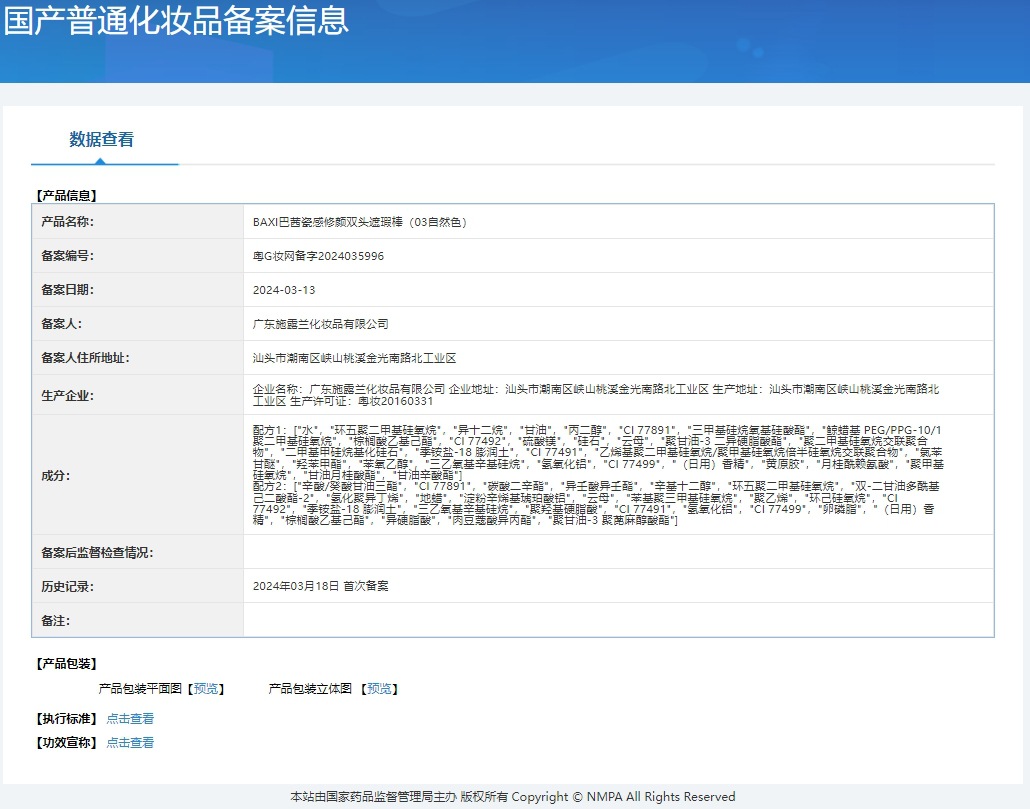Open 点击查看 link next to 功效宣称
The image size is (1030, 809).
coord(130,743)
